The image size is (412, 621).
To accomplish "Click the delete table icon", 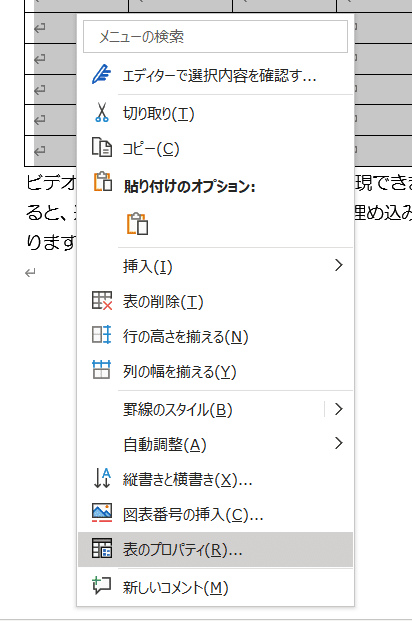I will click(102, 301).
